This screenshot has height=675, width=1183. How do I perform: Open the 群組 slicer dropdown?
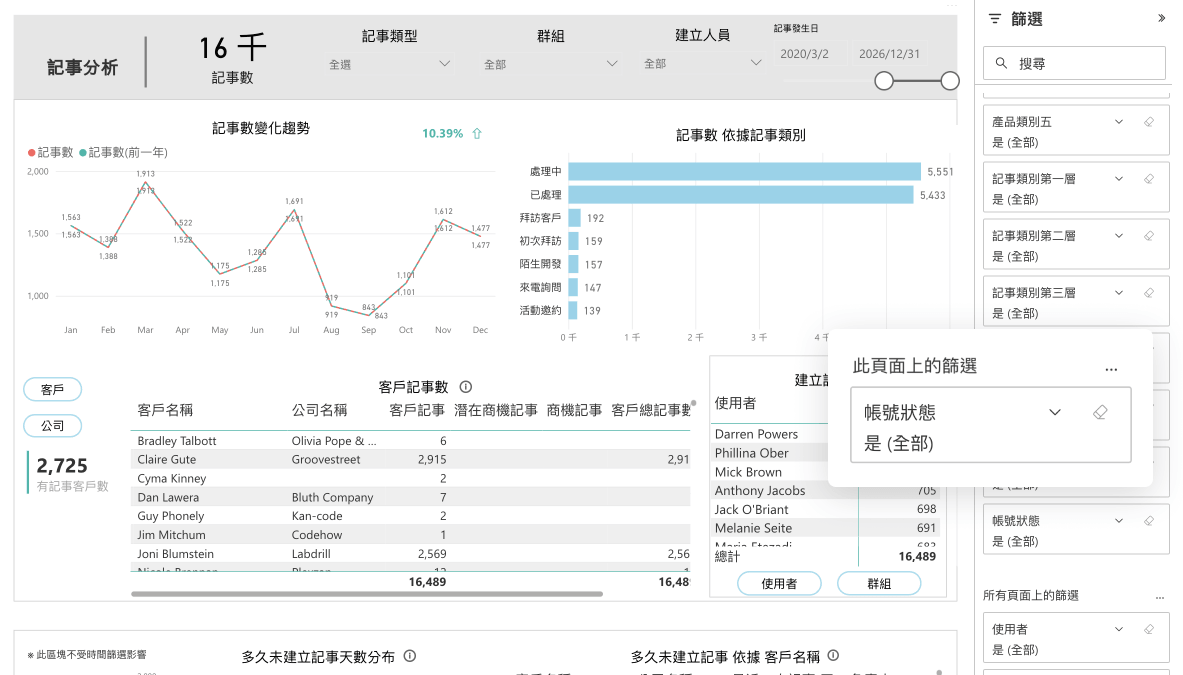pyautogui.click(x=550, y=64)
